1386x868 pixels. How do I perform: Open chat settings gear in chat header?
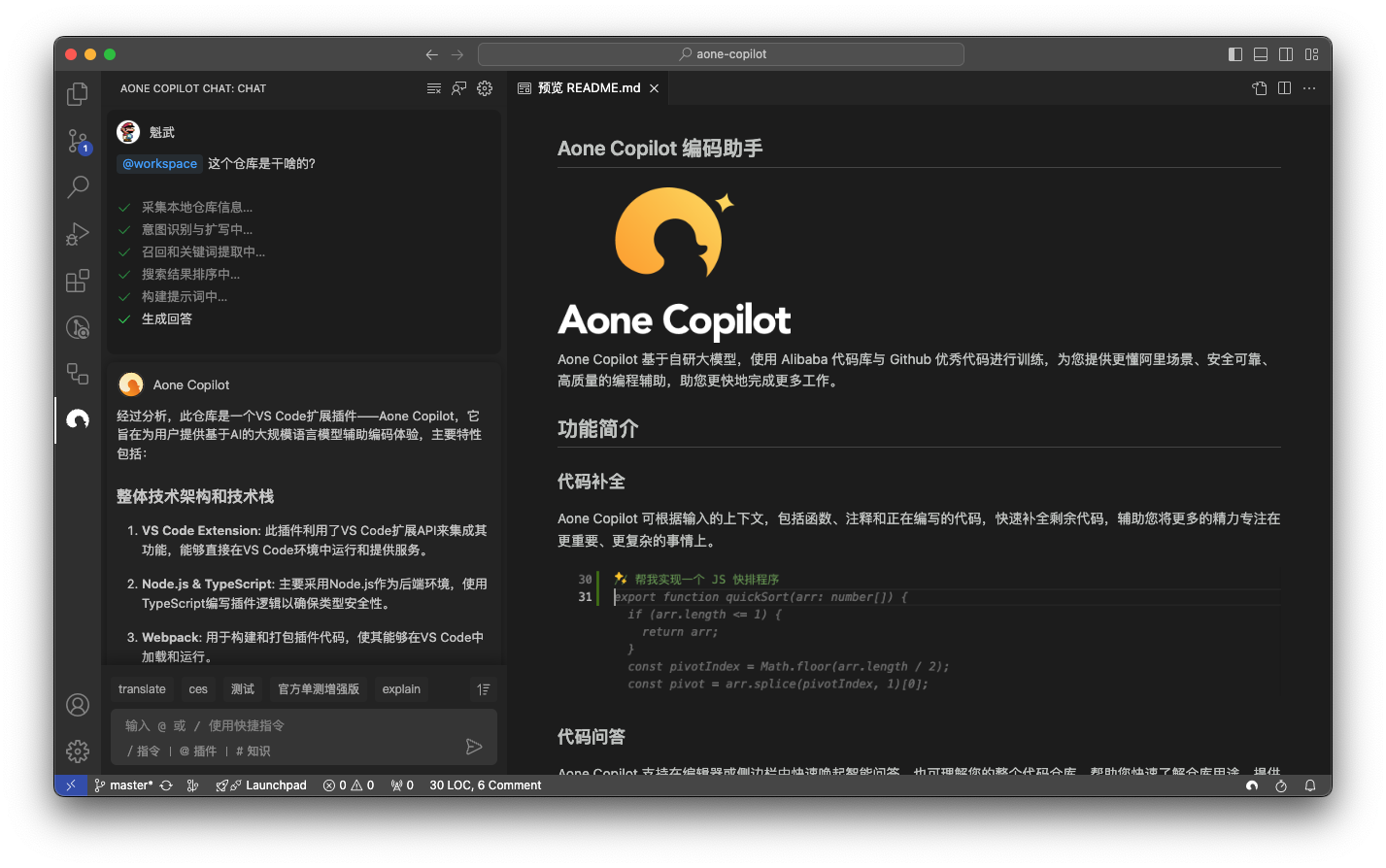tap(485, 88)
